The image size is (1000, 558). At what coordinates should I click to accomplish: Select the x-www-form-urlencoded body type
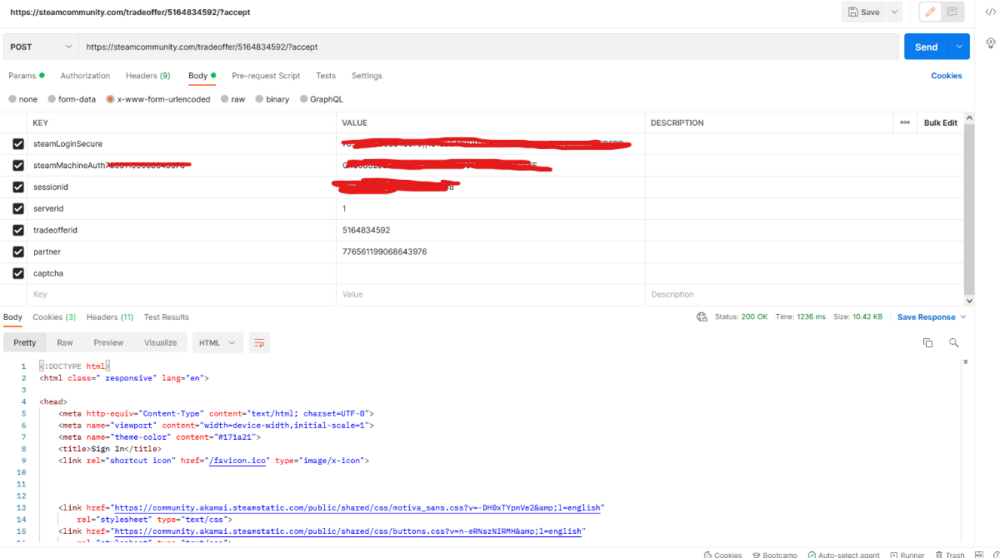tap(110, 99)
